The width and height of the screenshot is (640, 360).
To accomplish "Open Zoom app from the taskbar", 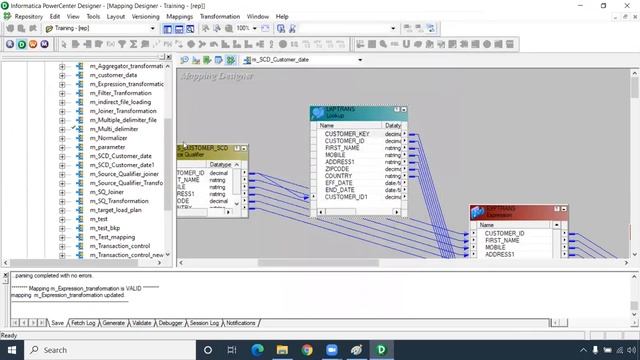I will pos(332,350).
